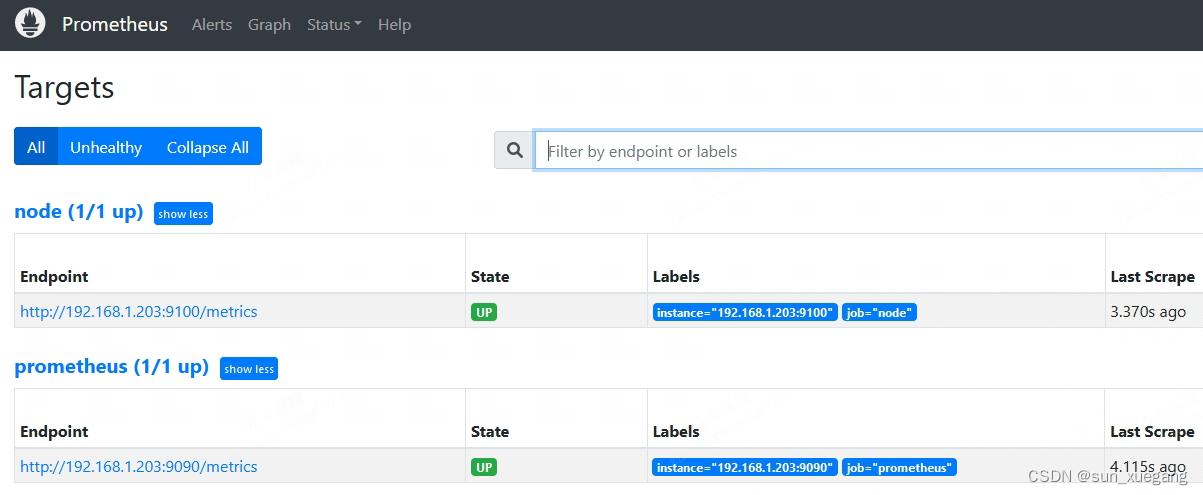
Task: Click the UP badge for prometheus target
Action: tap(484, 467)
